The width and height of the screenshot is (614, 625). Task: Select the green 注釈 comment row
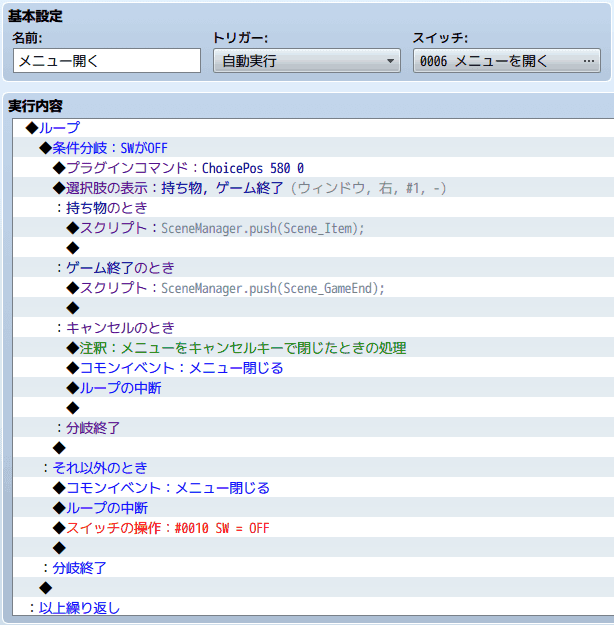click(x=313, y=348)
